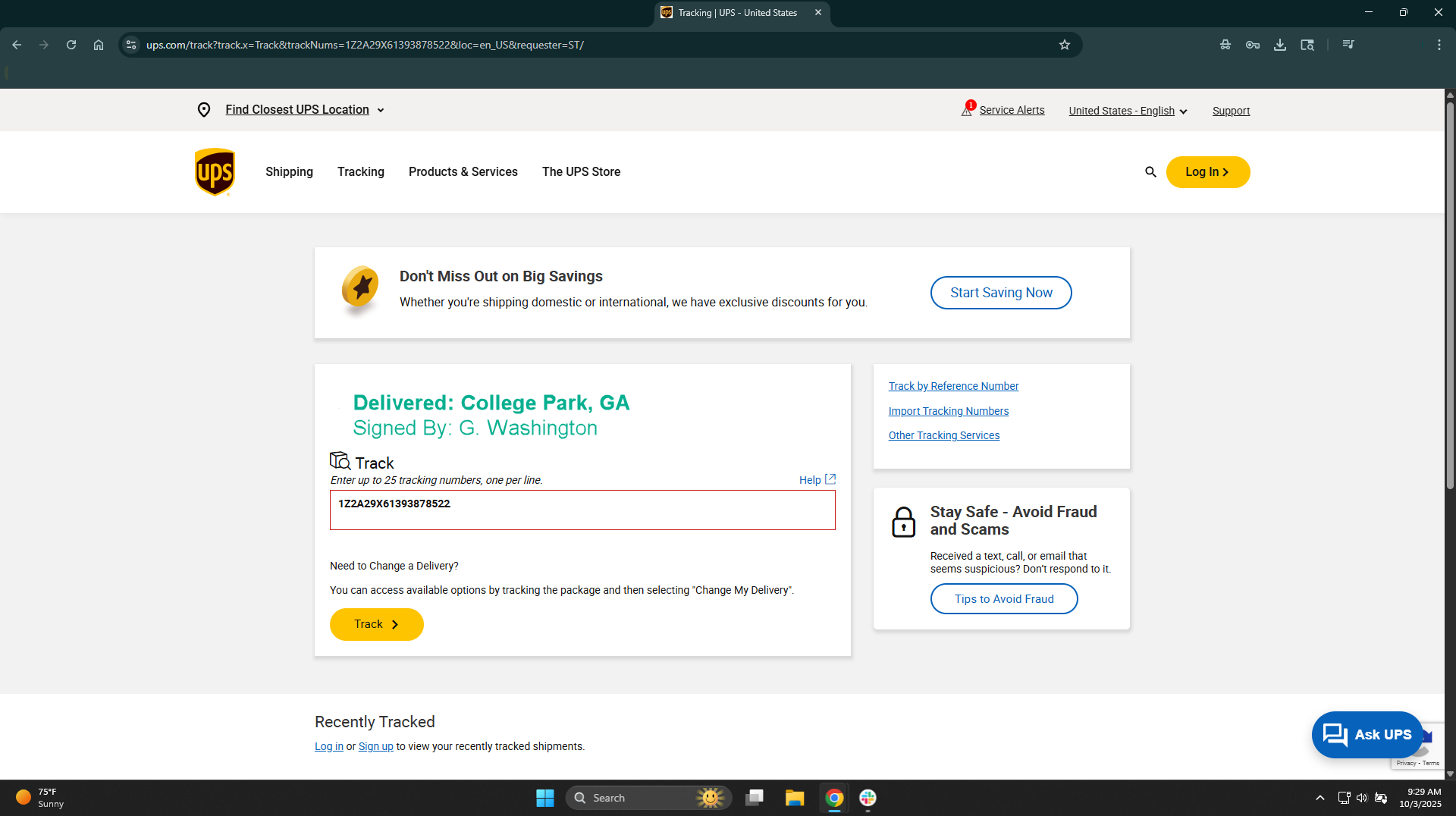Open the media controls icon in toolbar
Image resolution: width=1456 pixels, height=816 pixels.
point(1348,45)
